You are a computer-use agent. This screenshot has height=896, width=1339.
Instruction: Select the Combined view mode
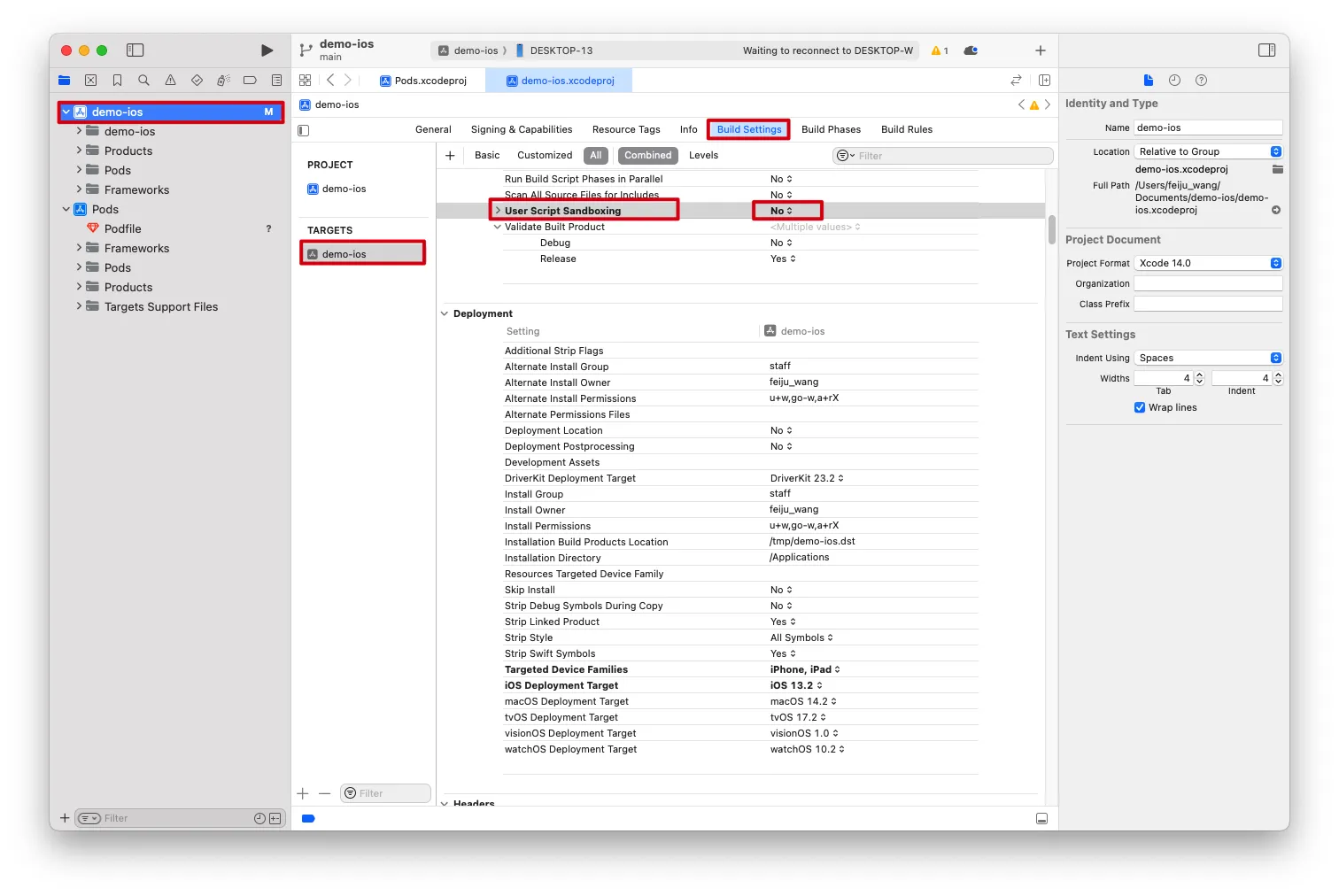648,156
